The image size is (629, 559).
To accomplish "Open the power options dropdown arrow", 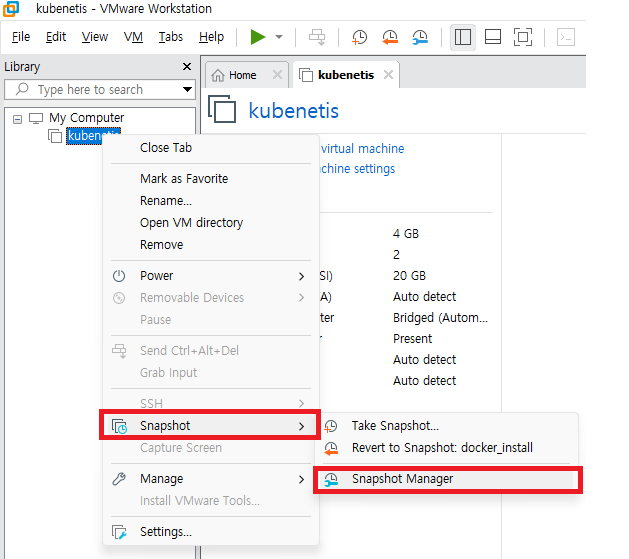I will click(x=279, y=37).
